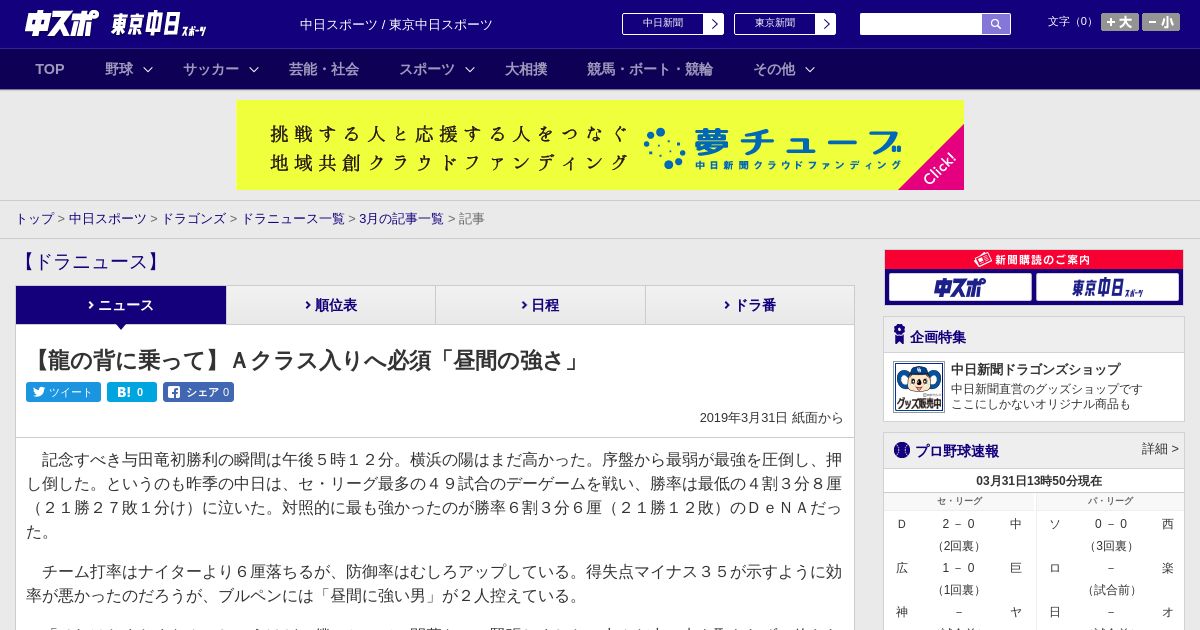Click arrow next to 東京新聞 button

(x=826, y=24)
